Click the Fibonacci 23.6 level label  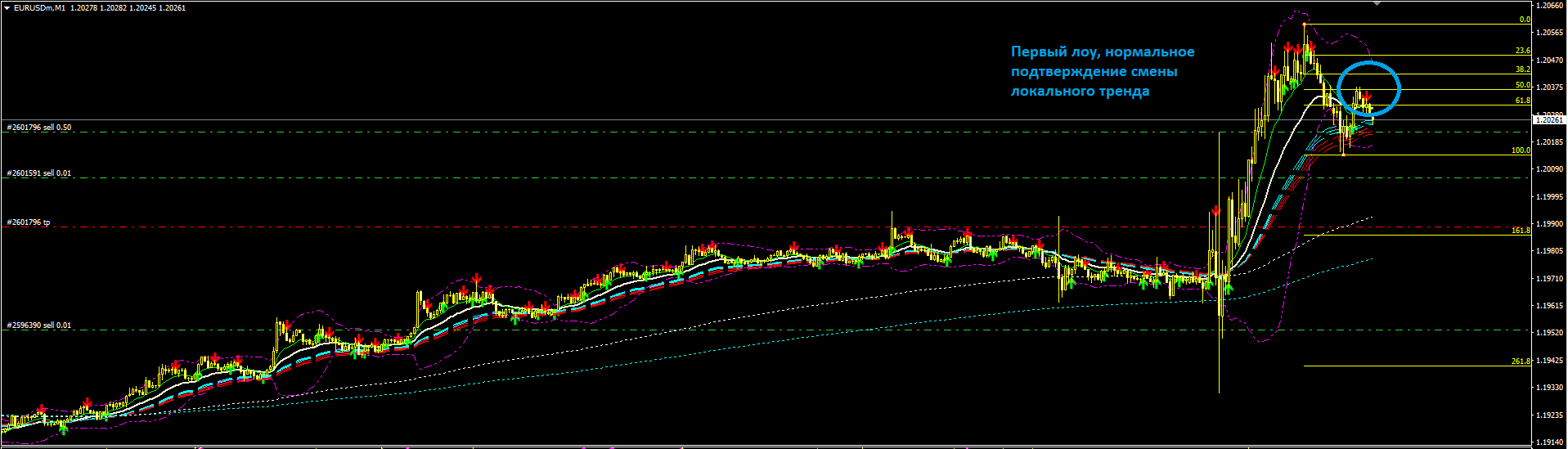click(x=1523, y=51)
